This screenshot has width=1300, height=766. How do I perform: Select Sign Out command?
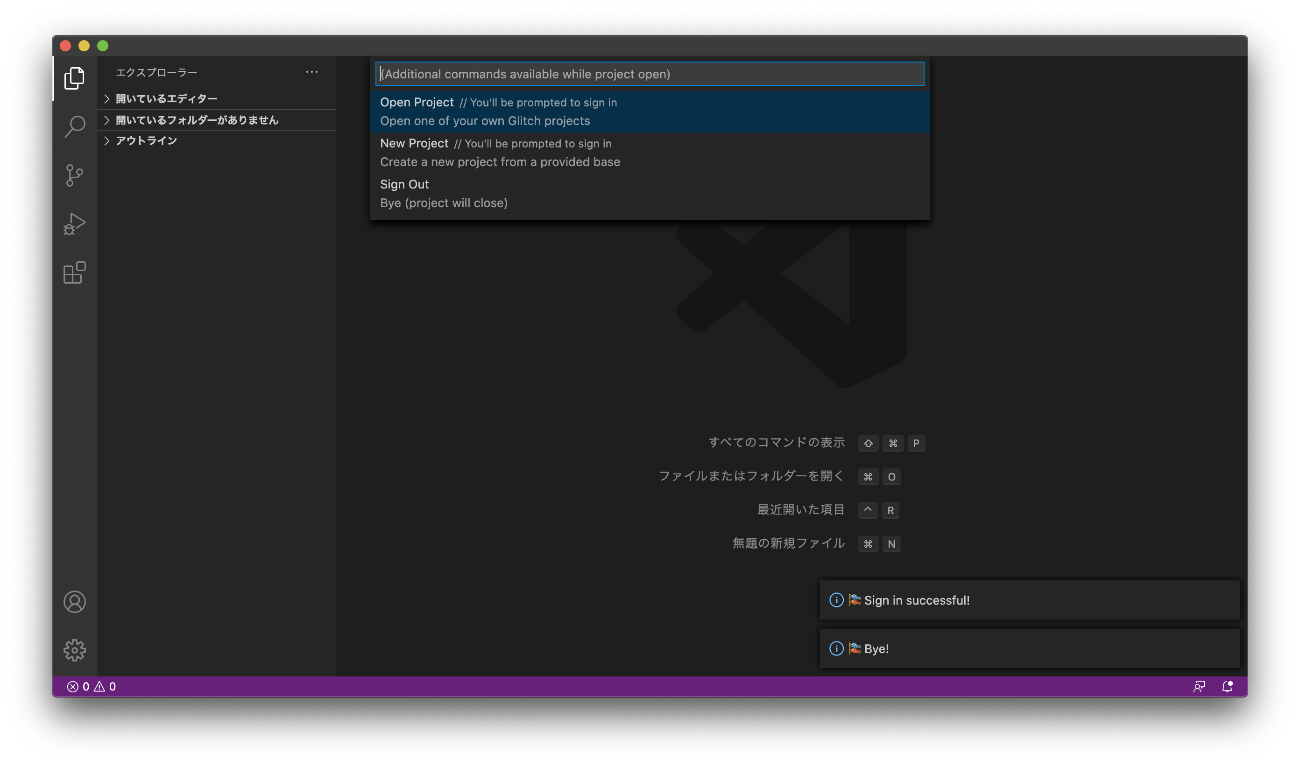(x=650, y=194)
